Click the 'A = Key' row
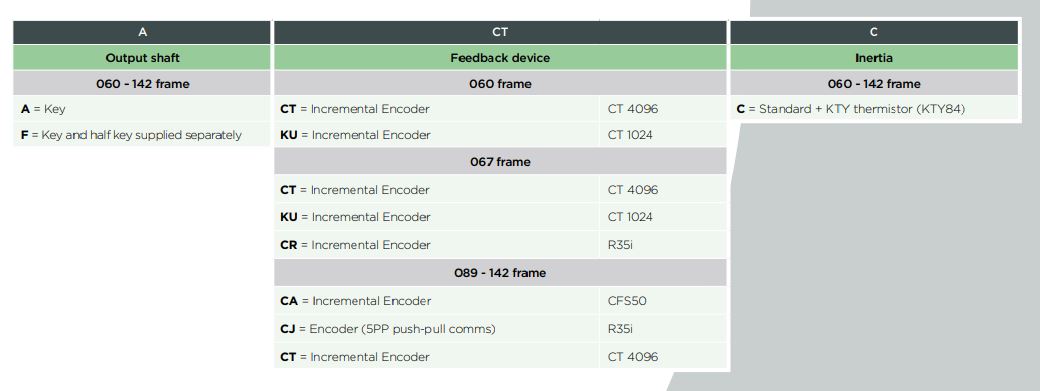1040x391 pixels. pos(142,109)
